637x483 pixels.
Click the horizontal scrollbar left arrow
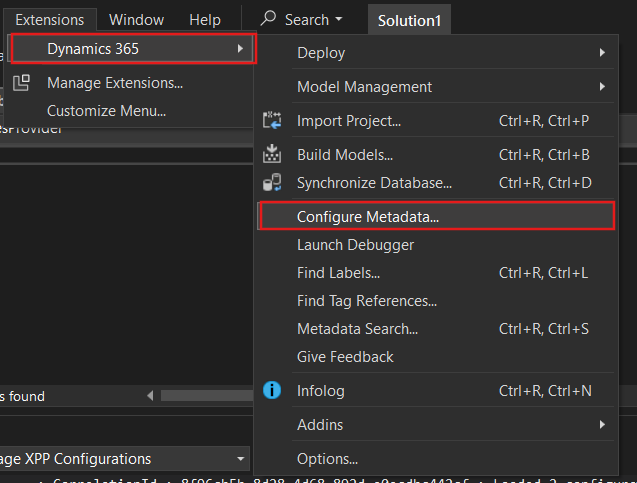(150, 395)
